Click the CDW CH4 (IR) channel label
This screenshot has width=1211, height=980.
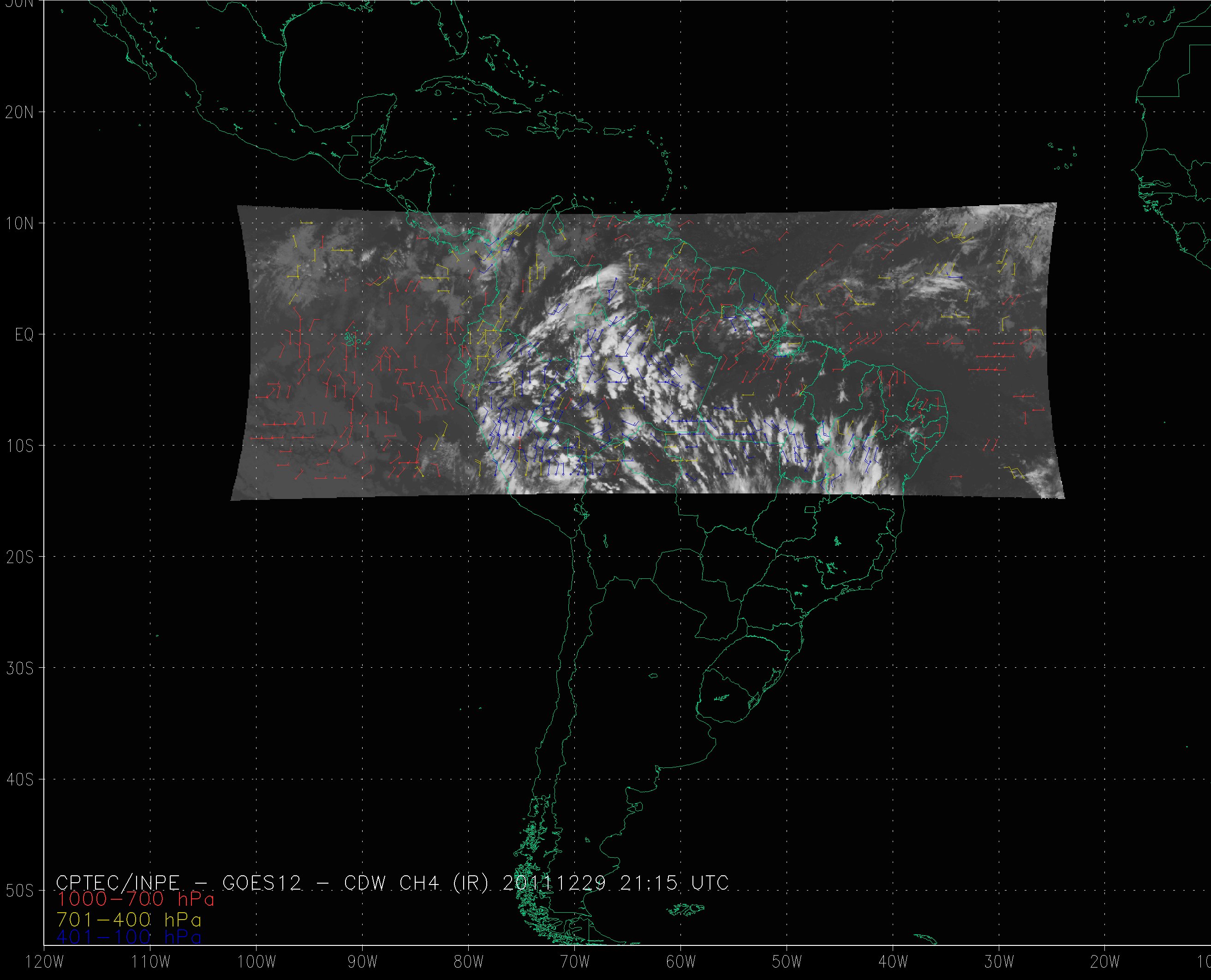pyautogui.click(x=416, y=883)
